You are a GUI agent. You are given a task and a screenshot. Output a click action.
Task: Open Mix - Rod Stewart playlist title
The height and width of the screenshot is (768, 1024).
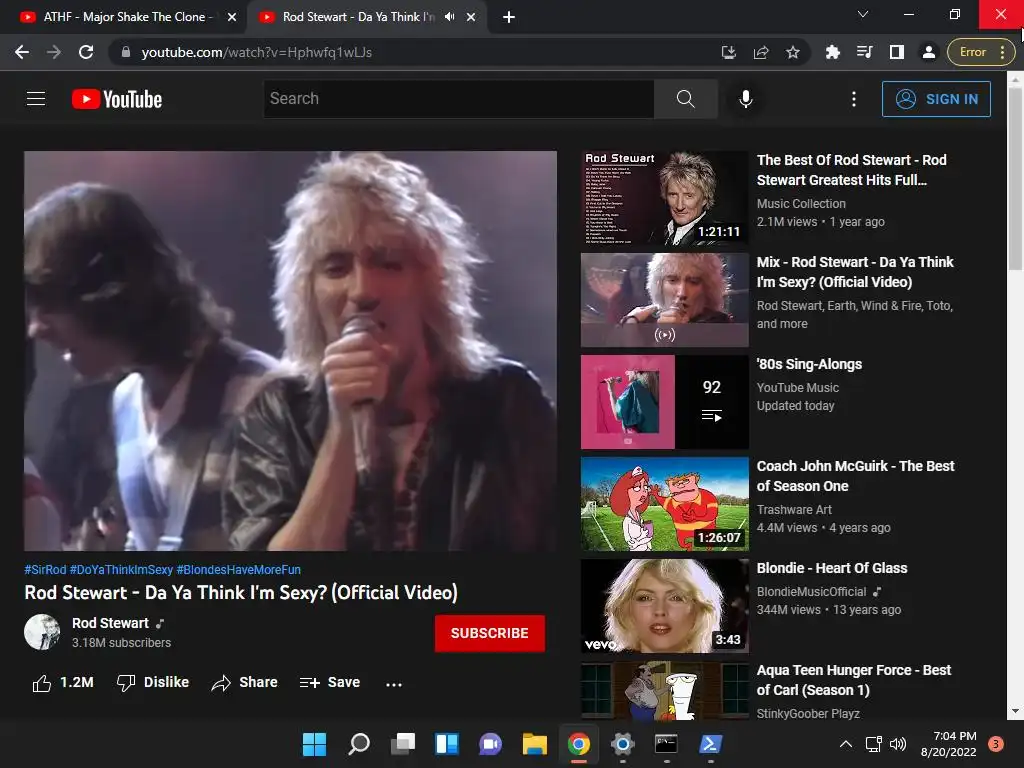(855, 272)
